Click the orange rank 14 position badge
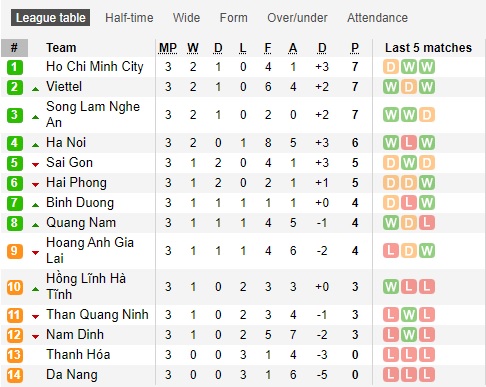486x387 pixels. (x=15, y=375)
